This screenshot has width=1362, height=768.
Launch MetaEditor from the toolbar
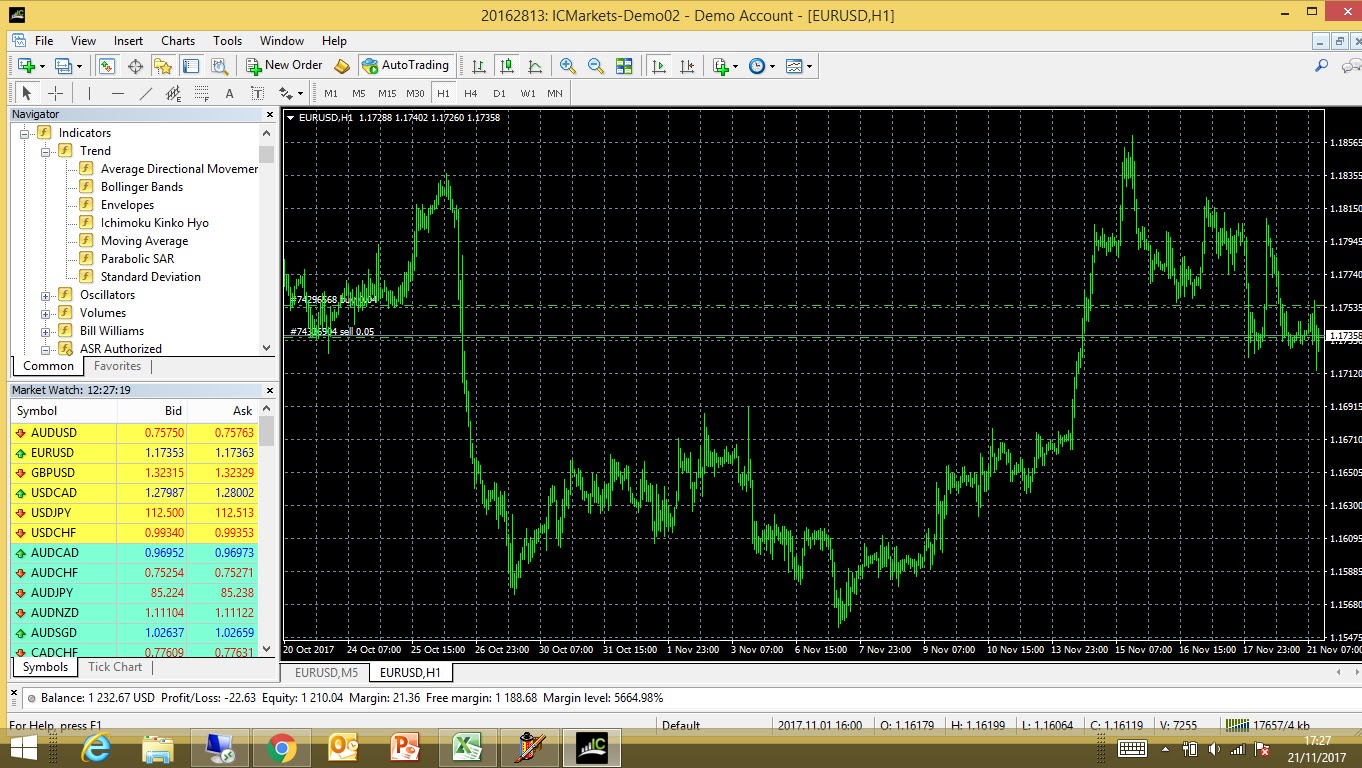click(342, 66)
